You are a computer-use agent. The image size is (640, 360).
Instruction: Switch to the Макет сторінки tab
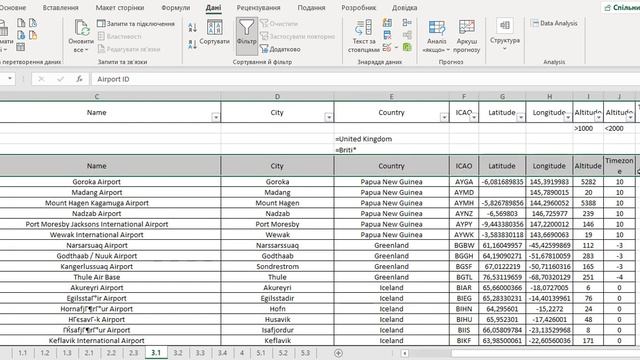120,8
